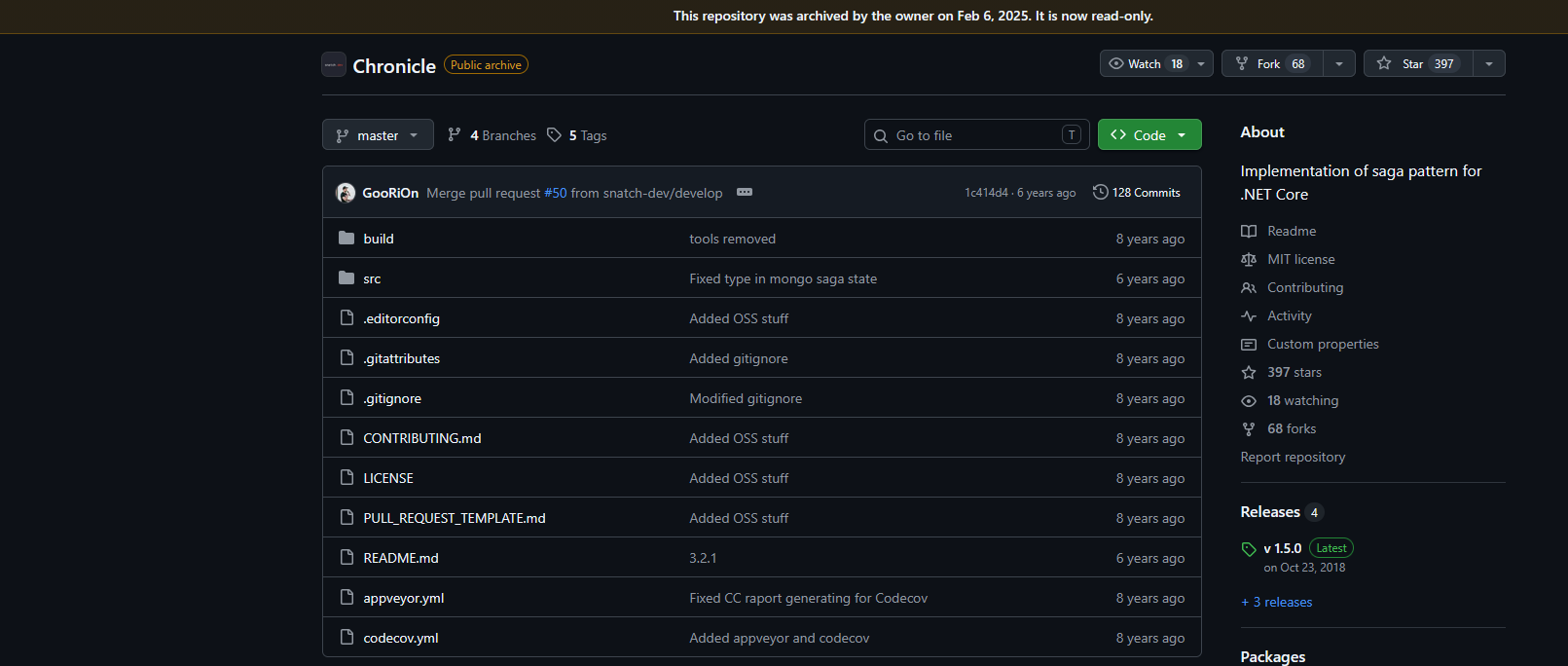Open commit 'Modified gitignore'

coord(746,398)
